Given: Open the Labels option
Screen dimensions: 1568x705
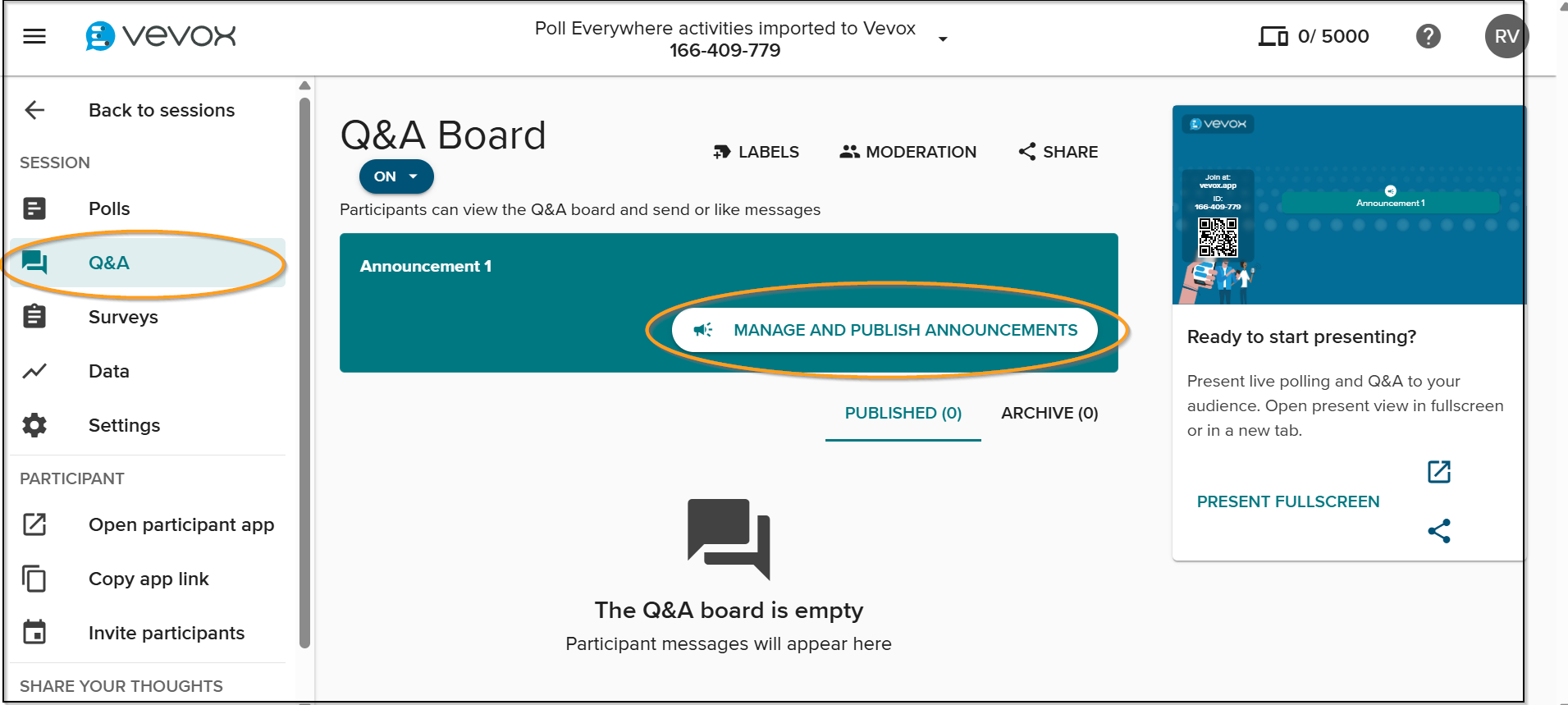Looking at the screenshot, I should point(756,152).
